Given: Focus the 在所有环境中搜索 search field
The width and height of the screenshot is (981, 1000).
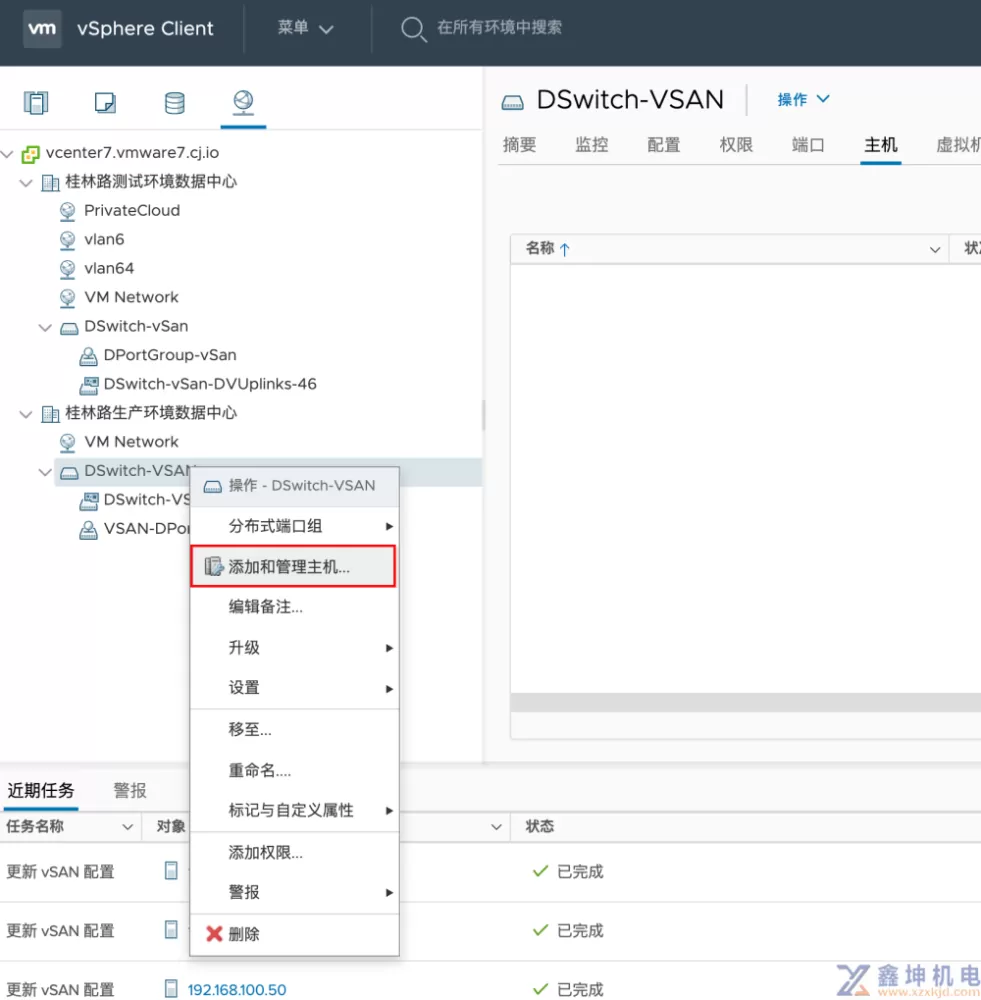Looking at the screenshot, I should coord(499,28).
